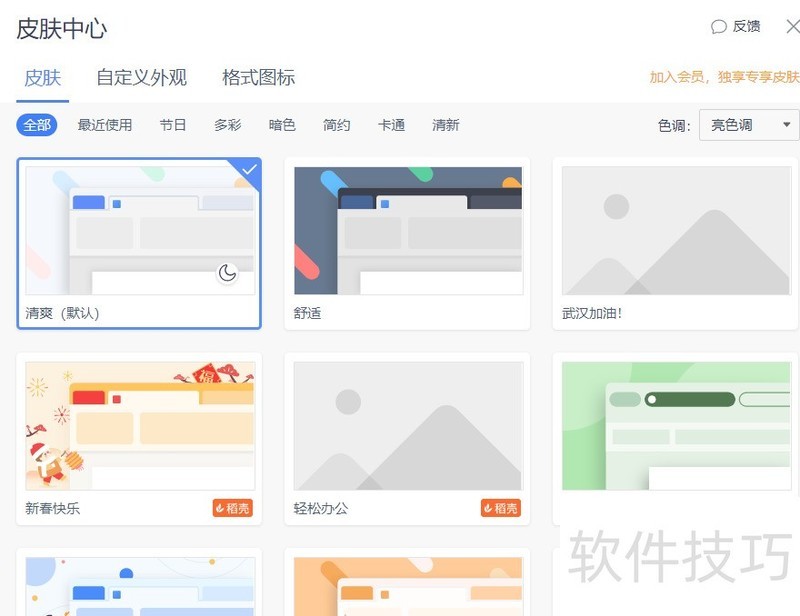
Task: Click the 清爽 (默认) skin name
Action: 62,313
